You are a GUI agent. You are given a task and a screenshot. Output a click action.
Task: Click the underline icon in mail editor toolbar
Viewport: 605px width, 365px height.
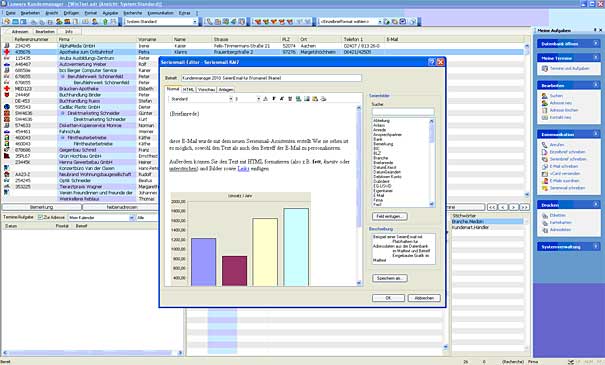click(290, 99)
